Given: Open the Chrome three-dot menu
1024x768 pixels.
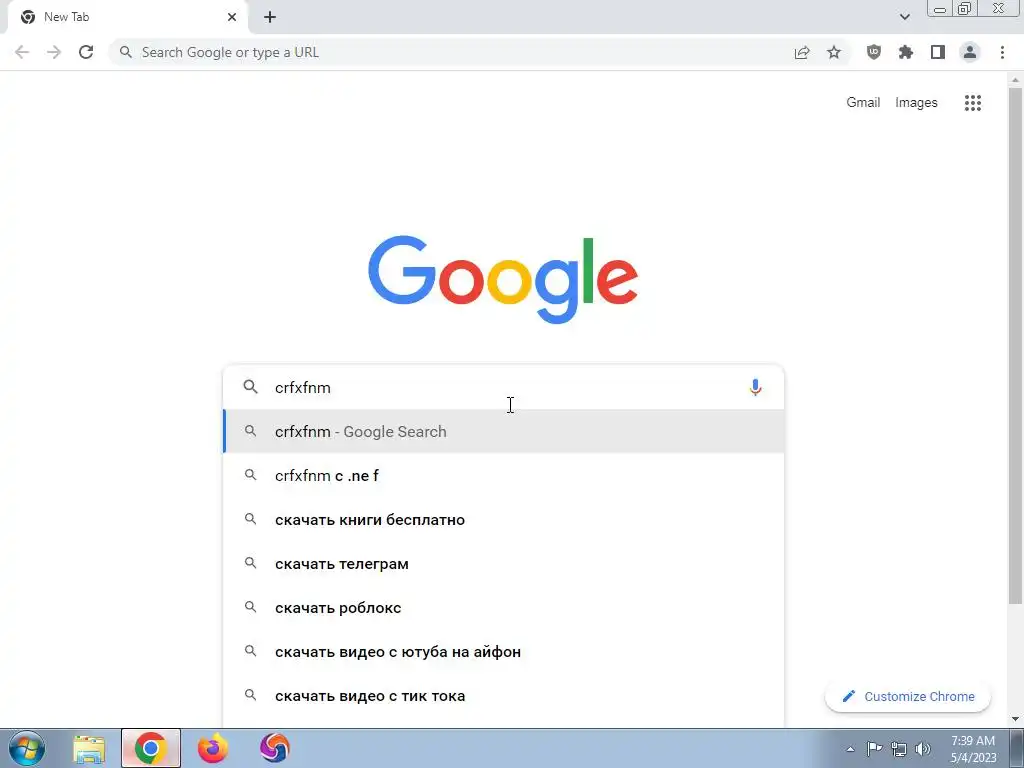Looking at the screenshot, I should (x=1002, y=52).
